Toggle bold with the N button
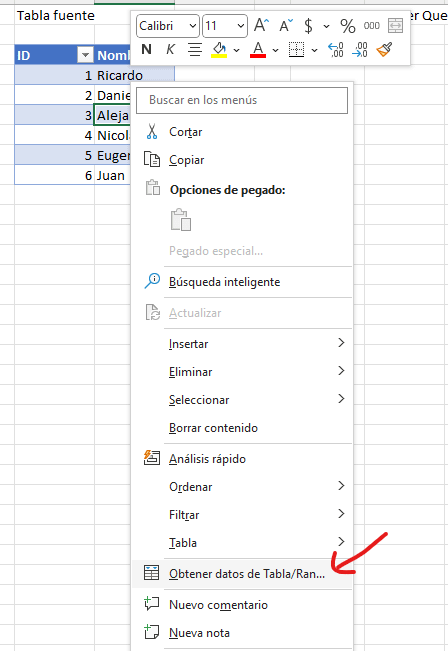This screenshot has height=651, width=448. (x=146, y=49)
